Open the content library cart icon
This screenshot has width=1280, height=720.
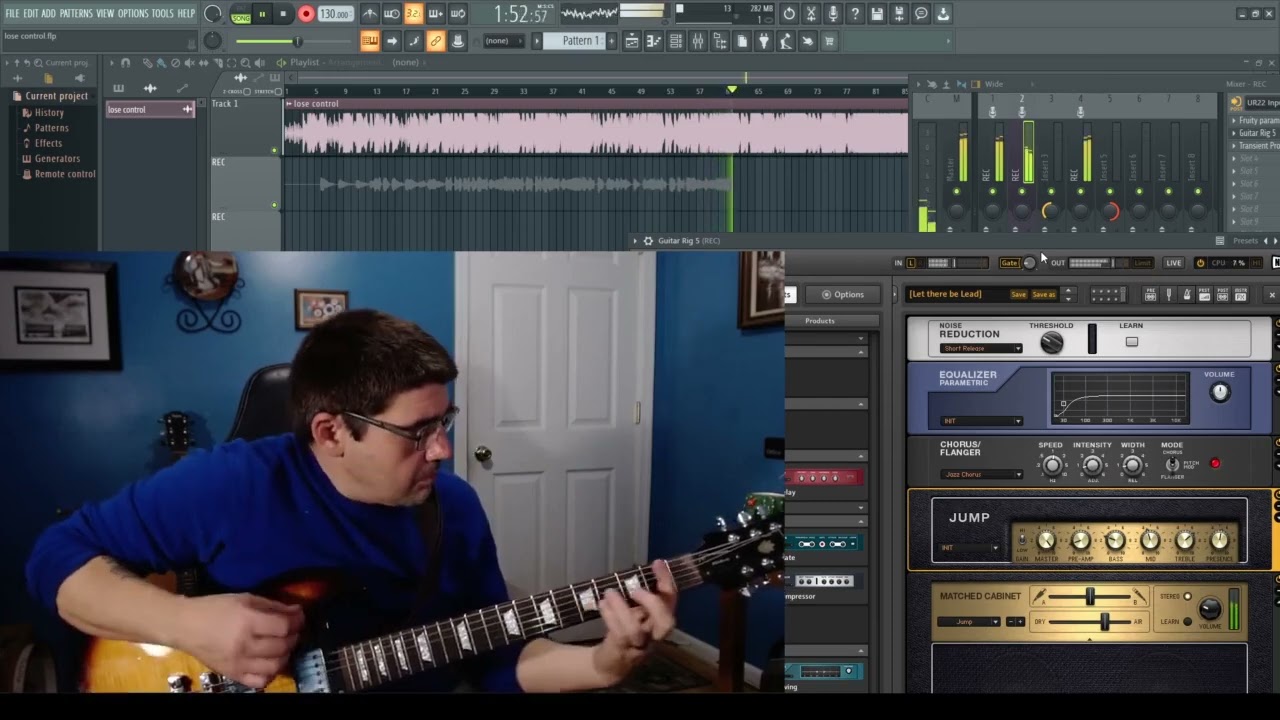point(830,41)
